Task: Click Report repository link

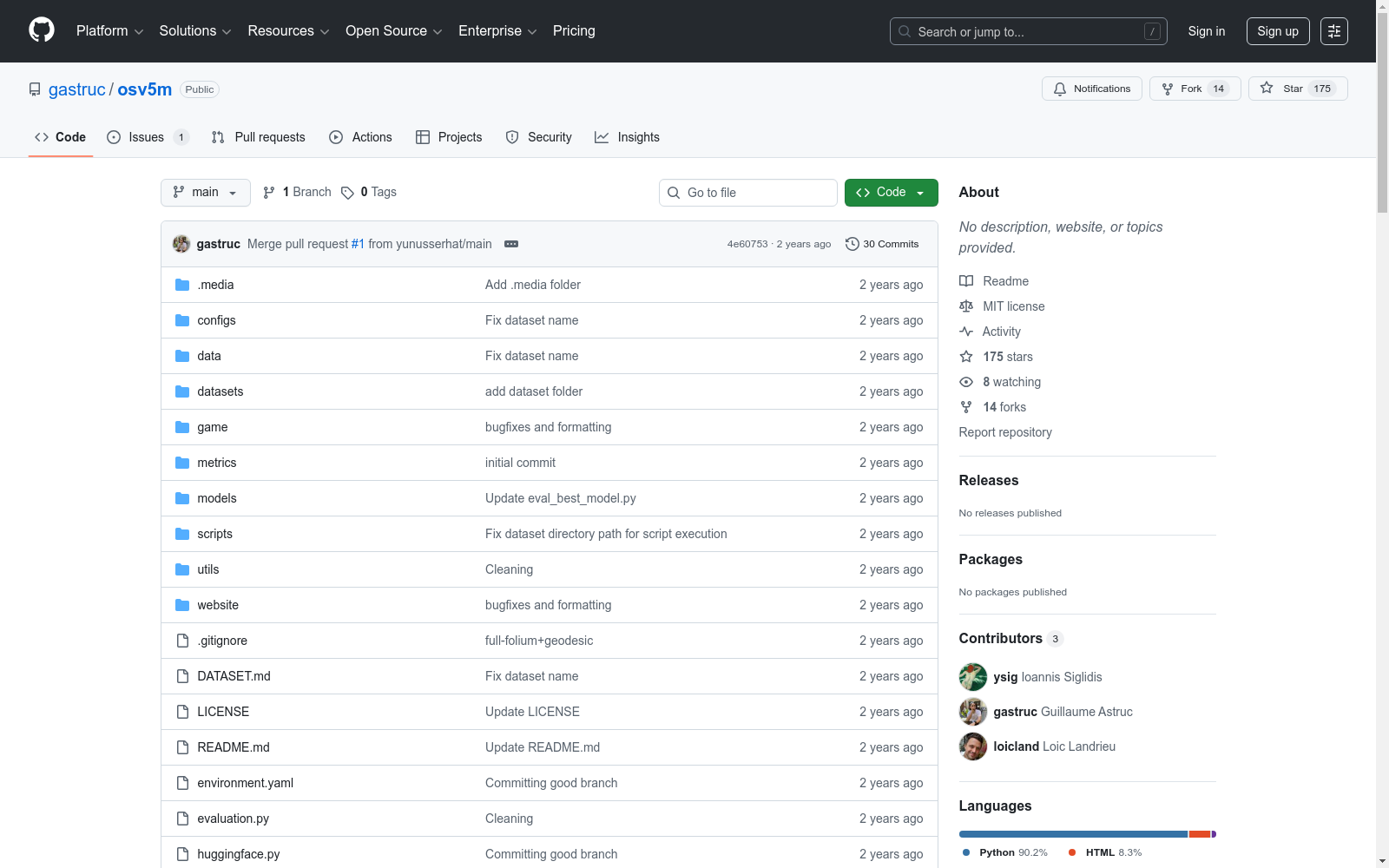Action: click(1005, 432)
